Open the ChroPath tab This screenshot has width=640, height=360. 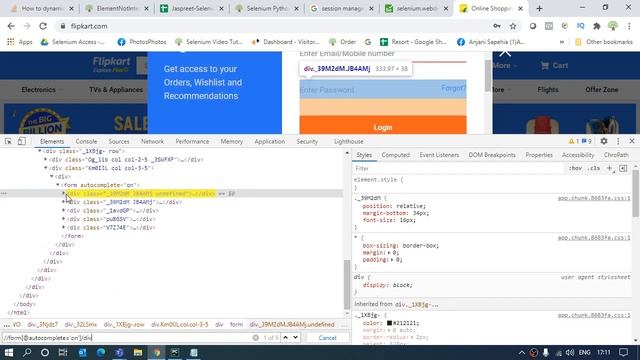616,155
